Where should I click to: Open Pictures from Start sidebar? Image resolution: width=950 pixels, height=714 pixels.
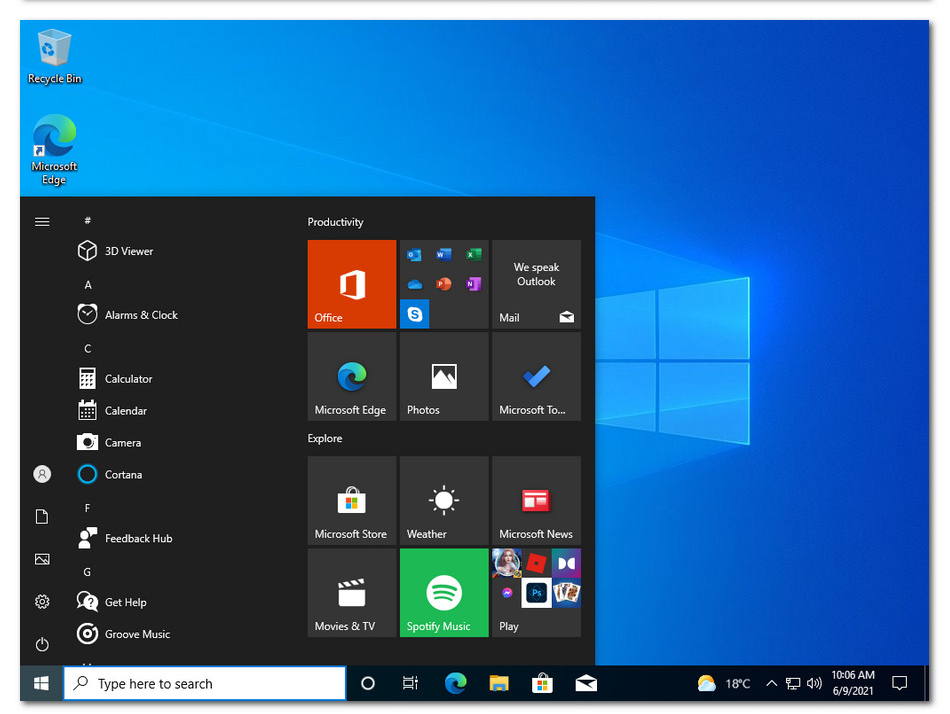pyautogui.click(x=42, y=559)
